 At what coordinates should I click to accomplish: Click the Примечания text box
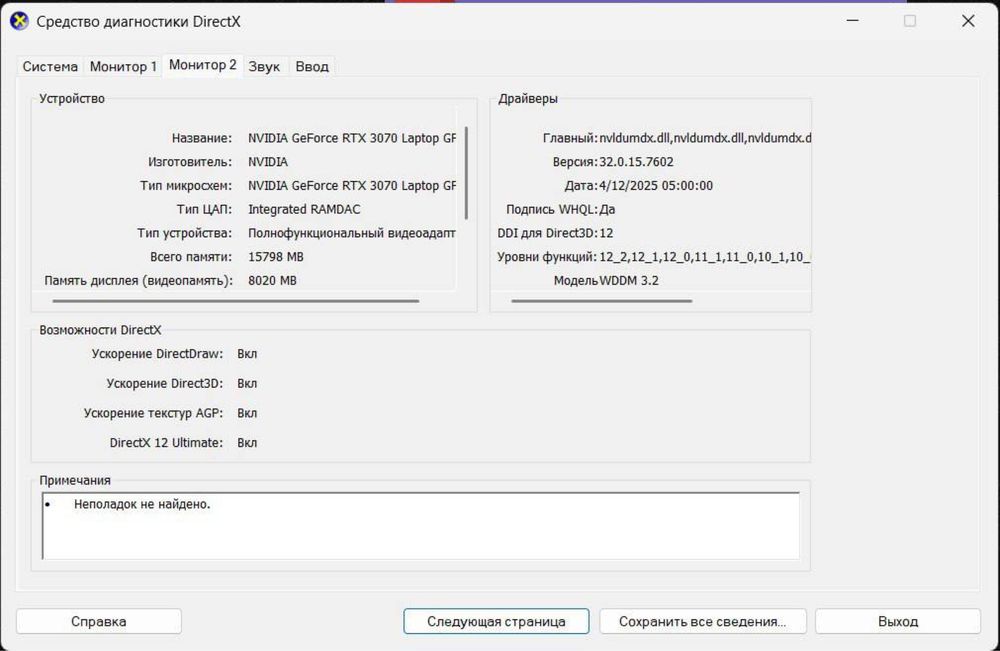coord(421,526)
